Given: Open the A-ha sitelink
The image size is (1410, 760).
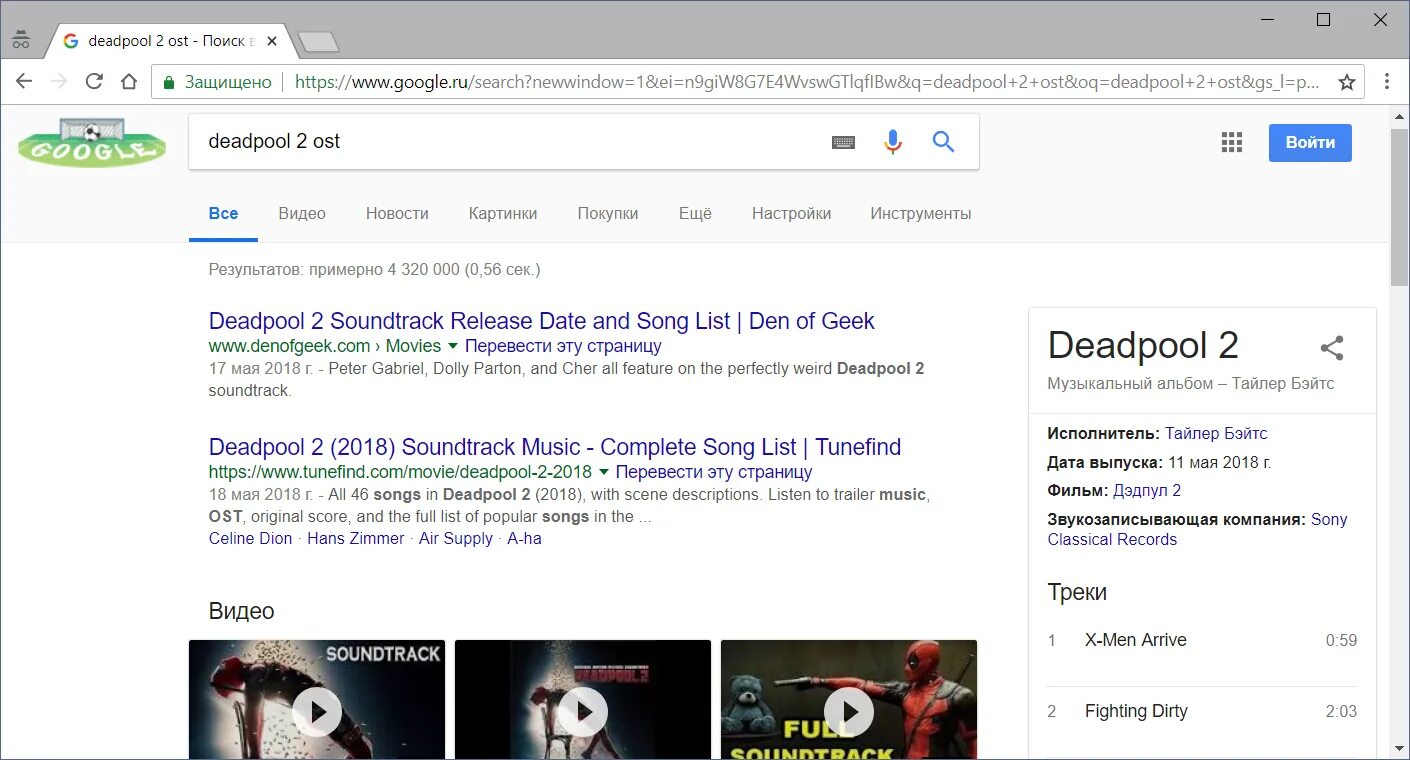Looking at the screenshot, I should [524, 538].
